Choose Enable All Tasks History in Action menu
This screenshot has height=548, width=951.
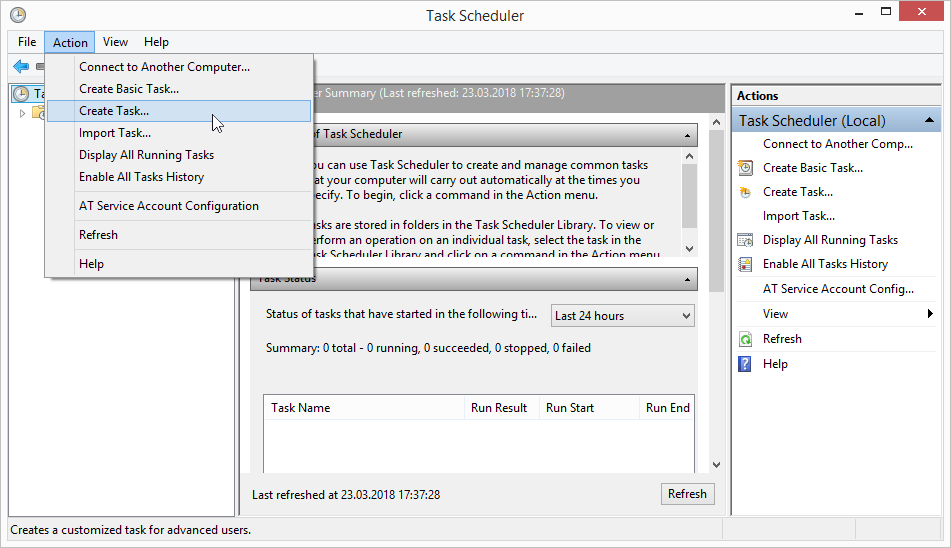179,177
